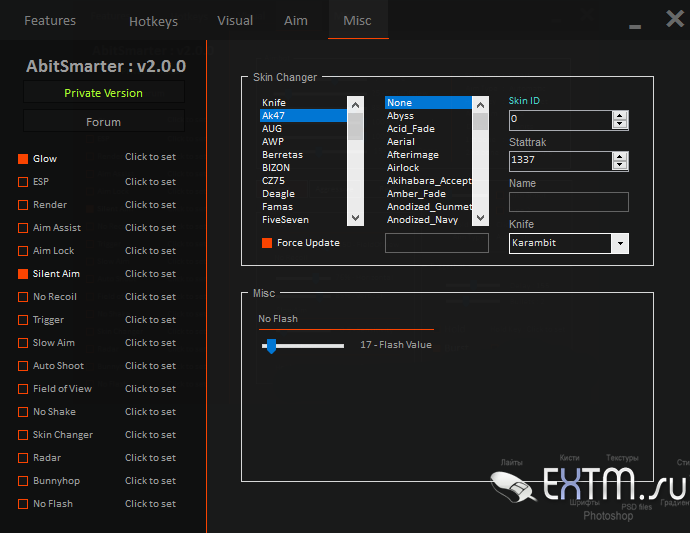Screen dimensions: 690x533
Task: Select Knife in the weapon list
Action: (x=303, y=103)
